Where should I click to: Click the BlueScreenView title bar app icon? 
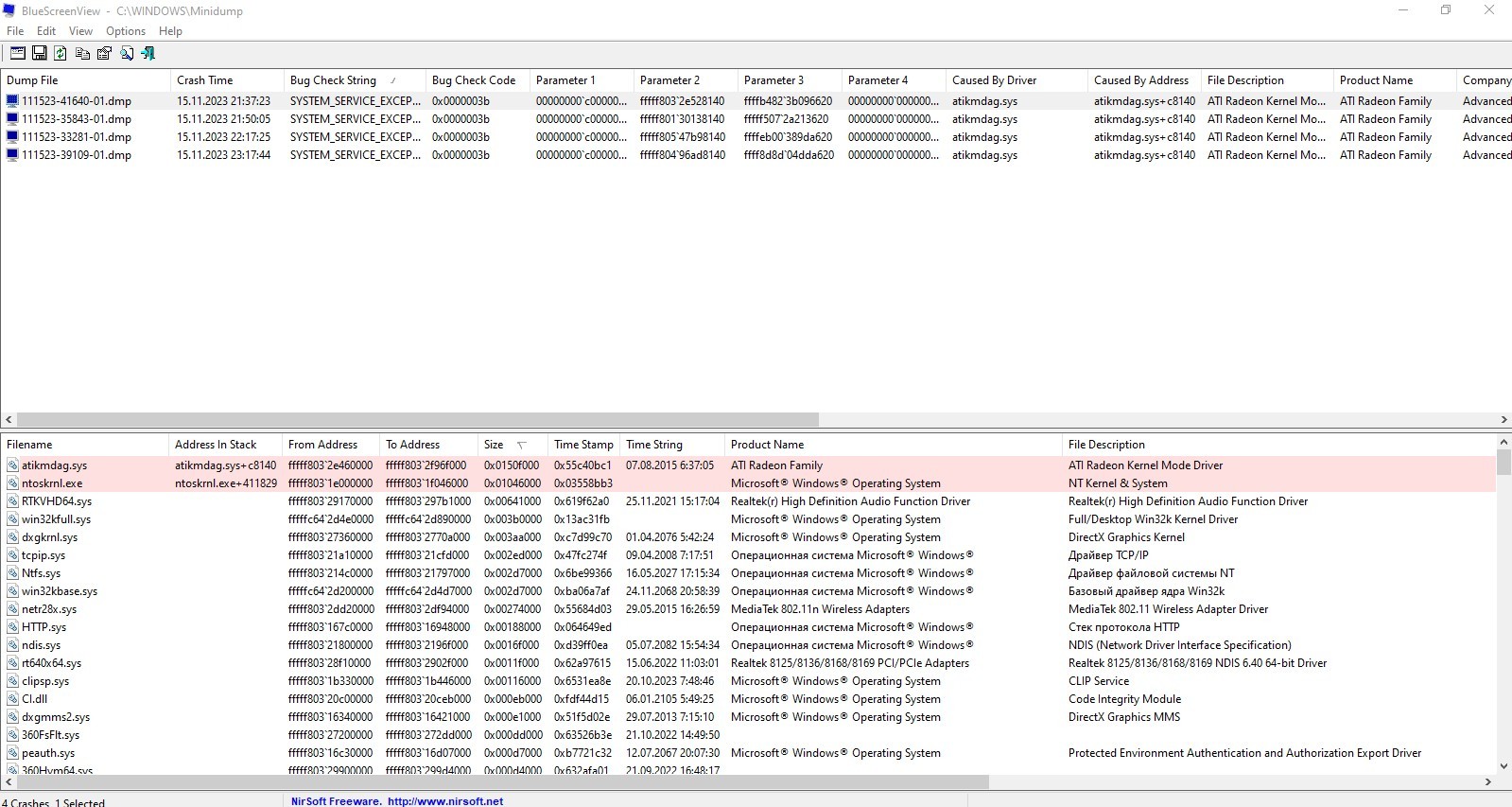9,10
